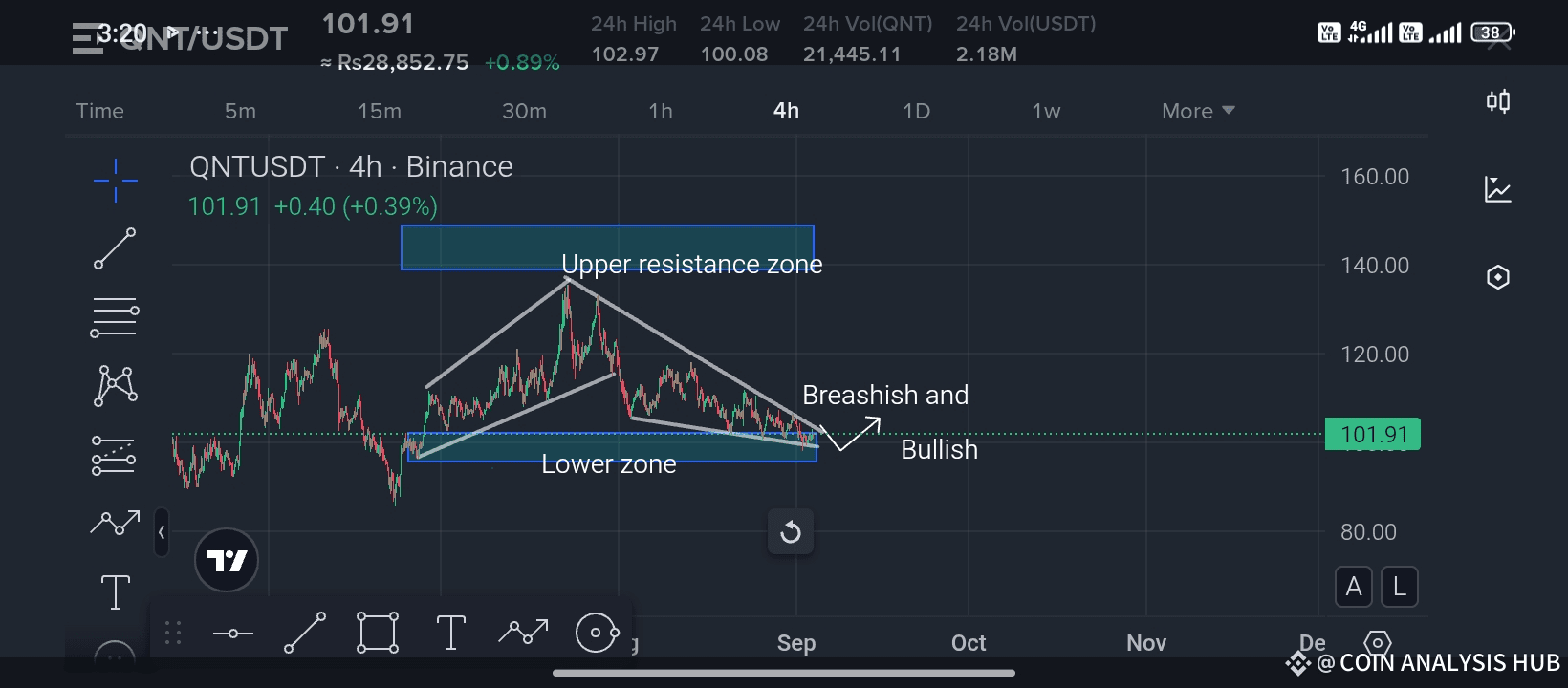1568x688 pixels.
Task: Open the forecasting and measurement tools
Action: 114,455
